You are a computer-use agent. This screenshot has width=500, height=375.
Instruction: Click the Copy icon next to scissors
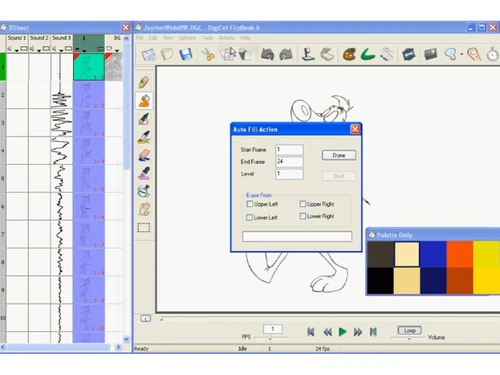tap(228, 54)
